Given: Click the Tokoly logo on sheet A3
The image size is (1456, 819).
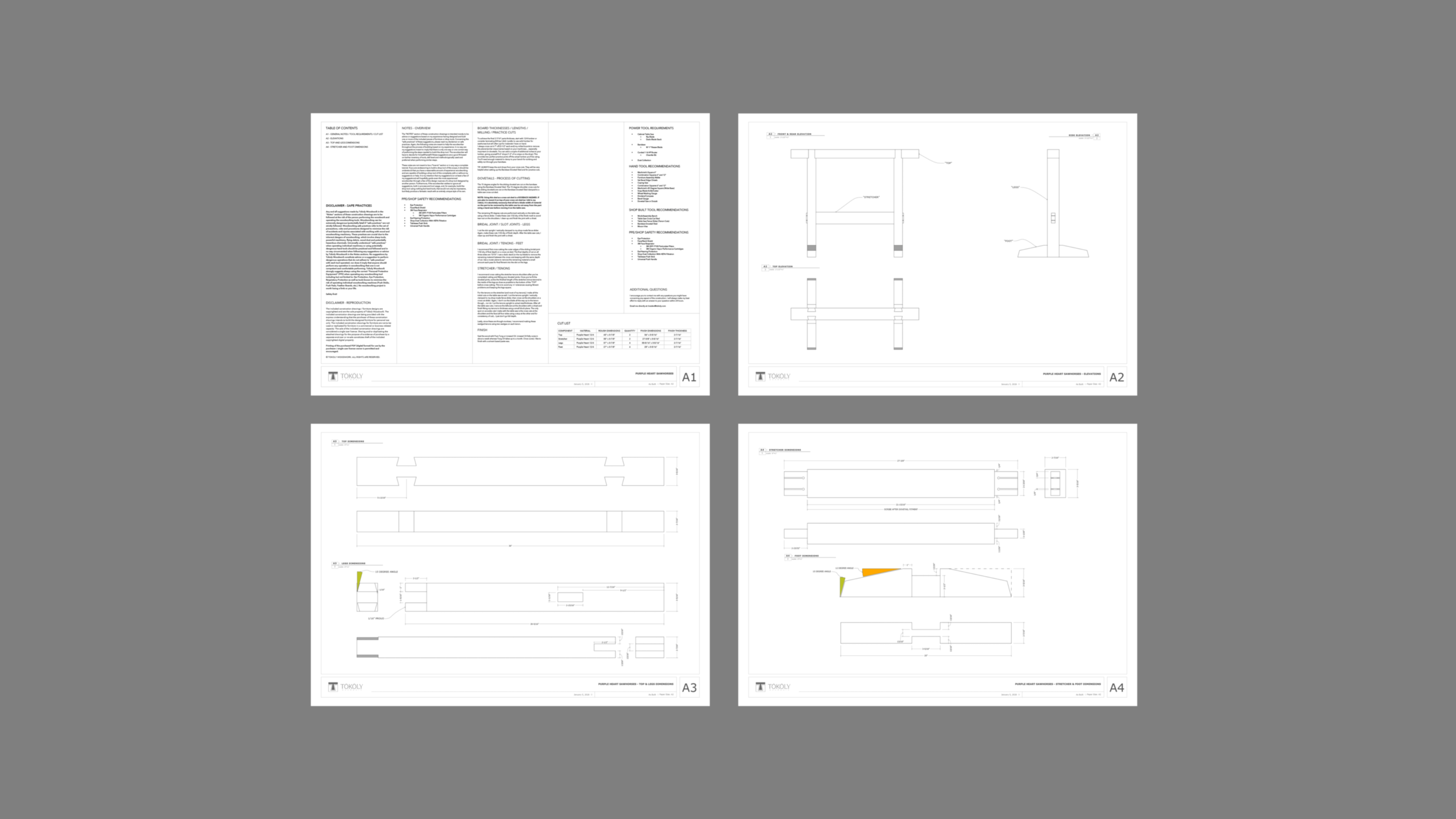Looking at the screenshot, I should coord(346,686).
